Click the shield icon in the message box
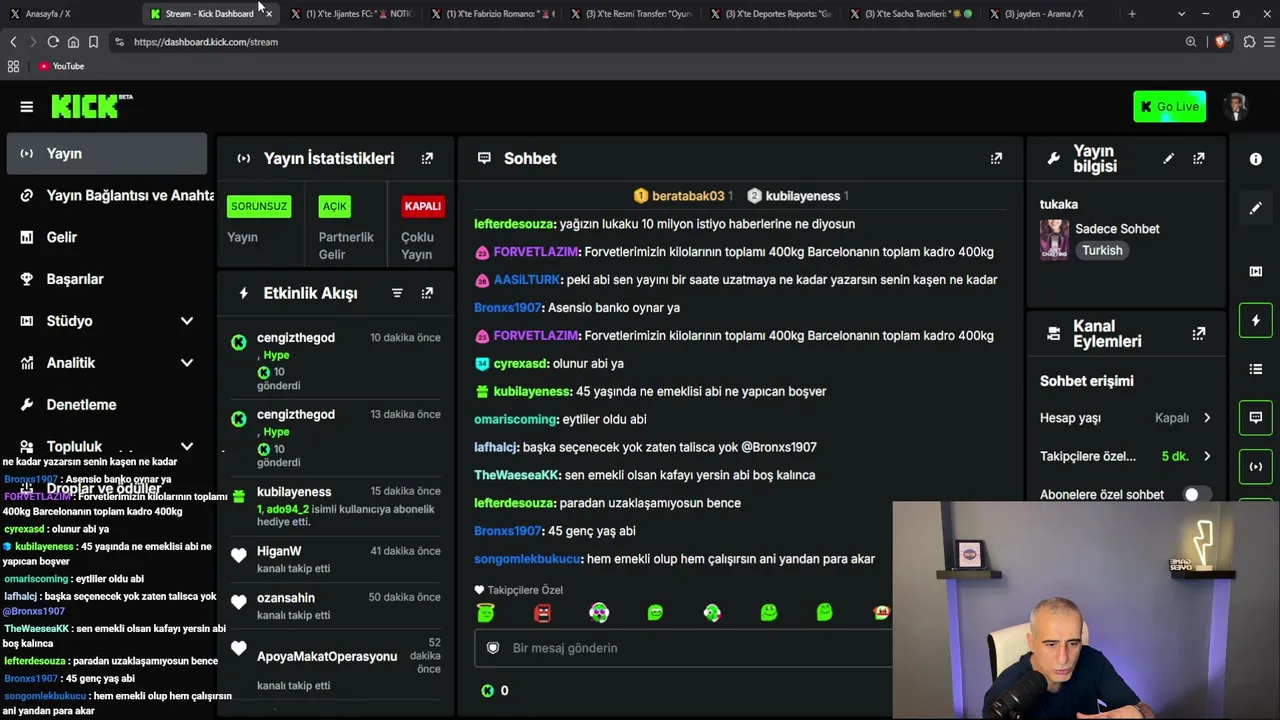Image resolution: width=1280 pixels, height=720 pixels. pos(492,648)
